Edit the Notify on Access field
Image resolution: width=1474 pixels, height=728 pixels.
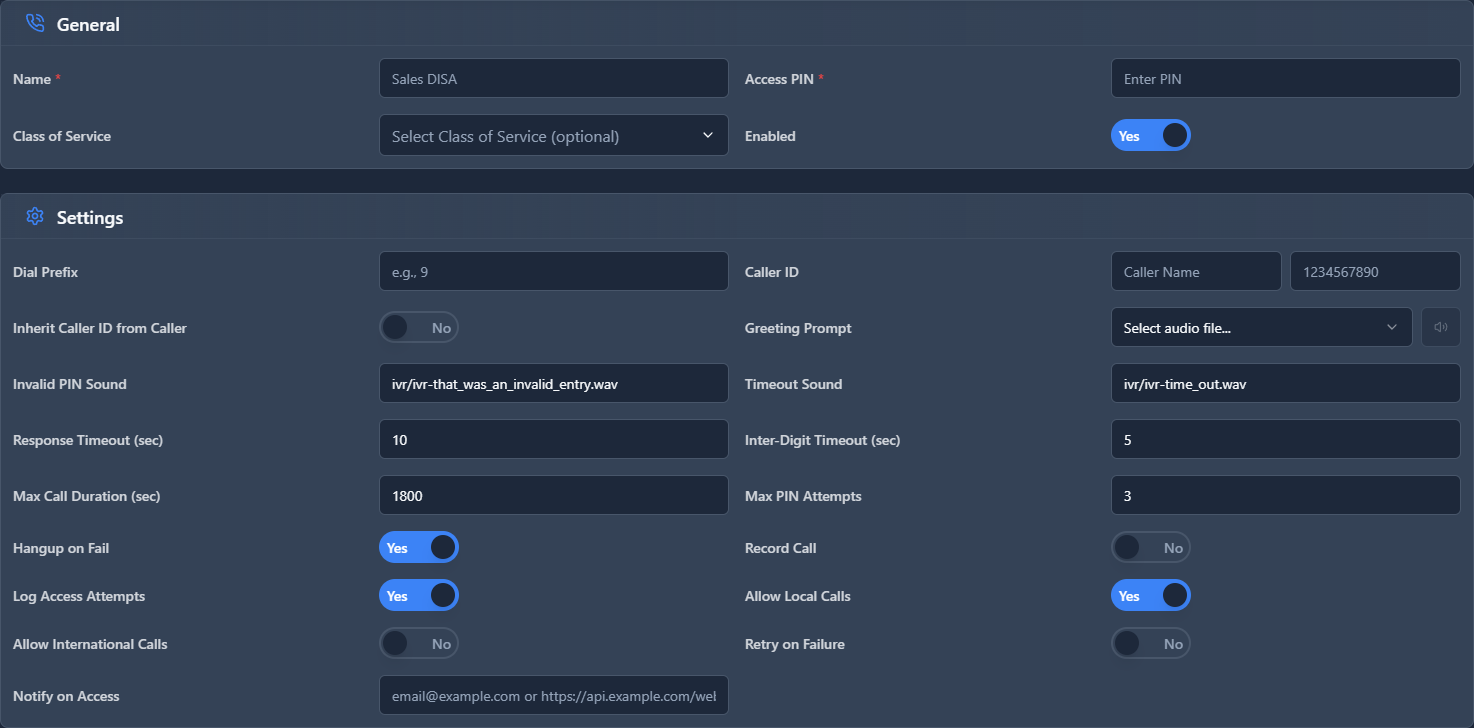tap(553, 695)
